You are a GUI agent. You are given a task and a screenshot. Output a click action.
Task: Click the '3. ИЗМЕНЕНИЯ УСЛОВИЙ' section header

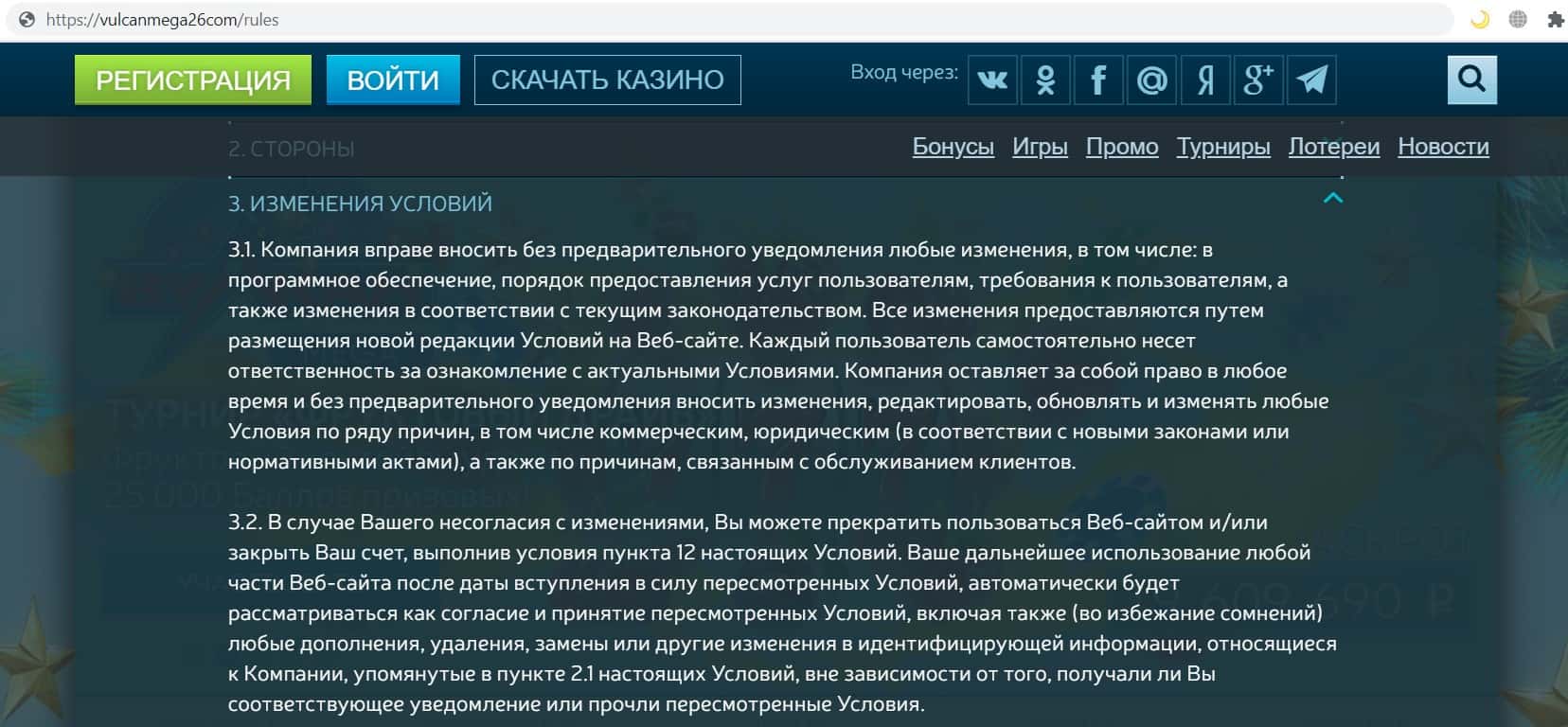[360, 204]
